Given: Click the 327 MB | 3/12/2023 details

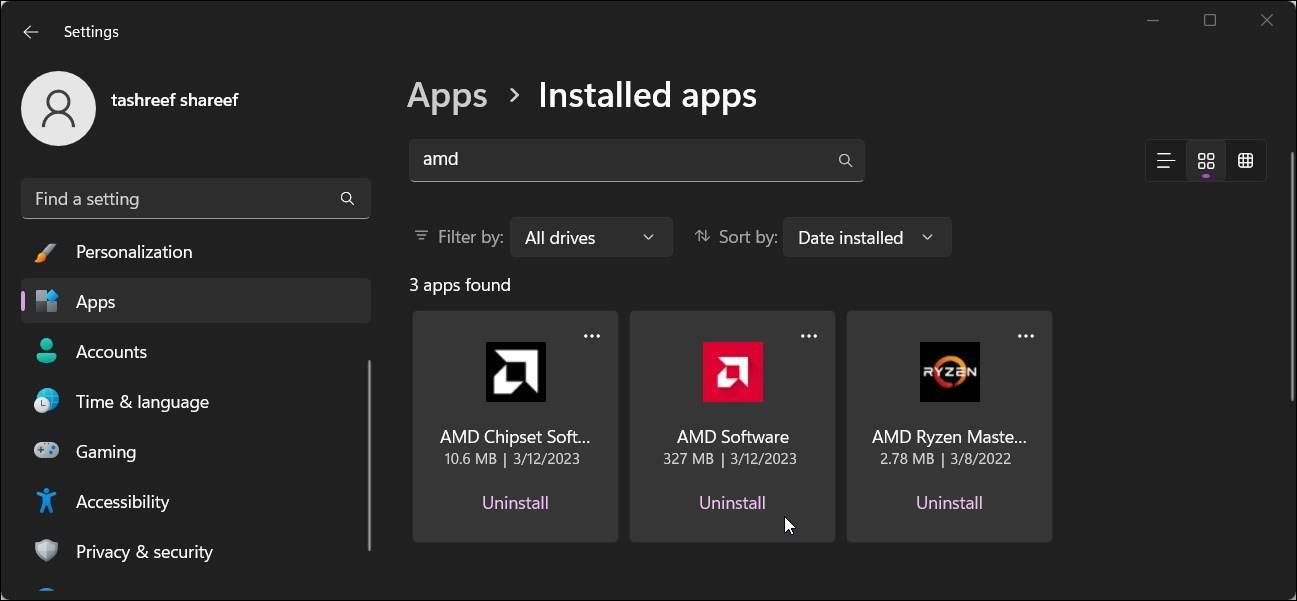Looking at the screenshot, I should coord(730,459).
